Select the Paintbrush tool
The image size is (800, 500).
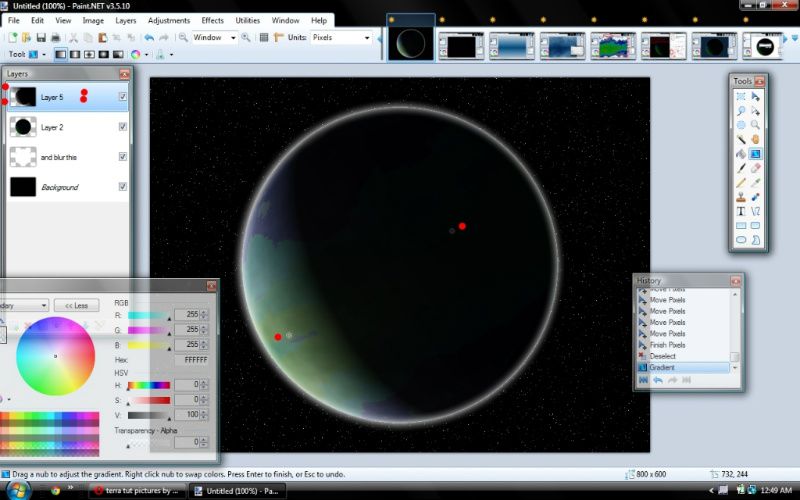tap(741, 168)
